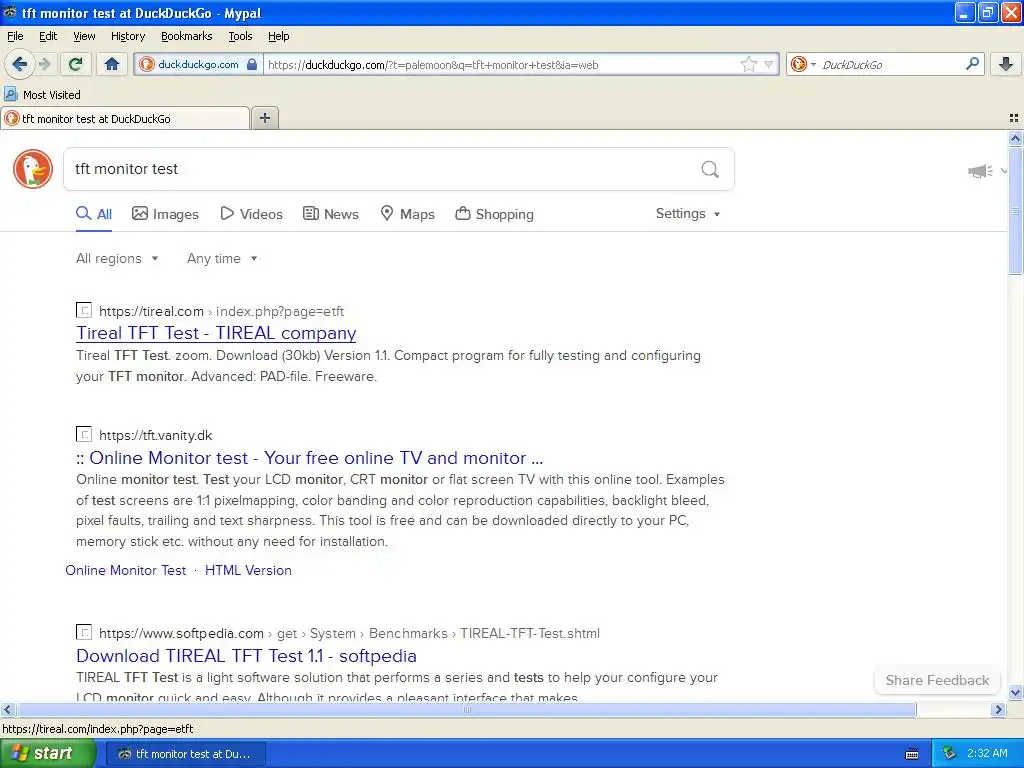The width and height of the screenshot is (1024, 768).
Task: Open the Most Visited bookmarks folder
Action: click(x=42, y=95)
